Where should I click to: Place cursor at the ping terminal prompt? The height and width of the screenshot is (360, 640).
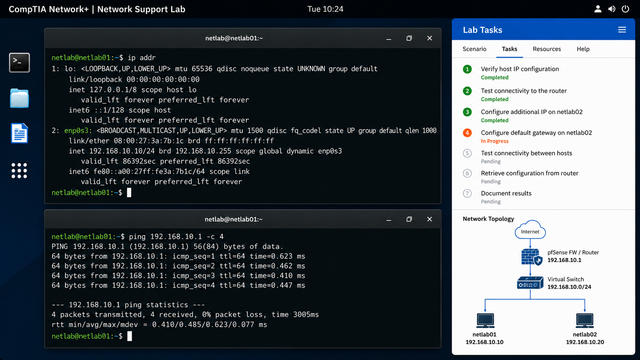[129, 336]
